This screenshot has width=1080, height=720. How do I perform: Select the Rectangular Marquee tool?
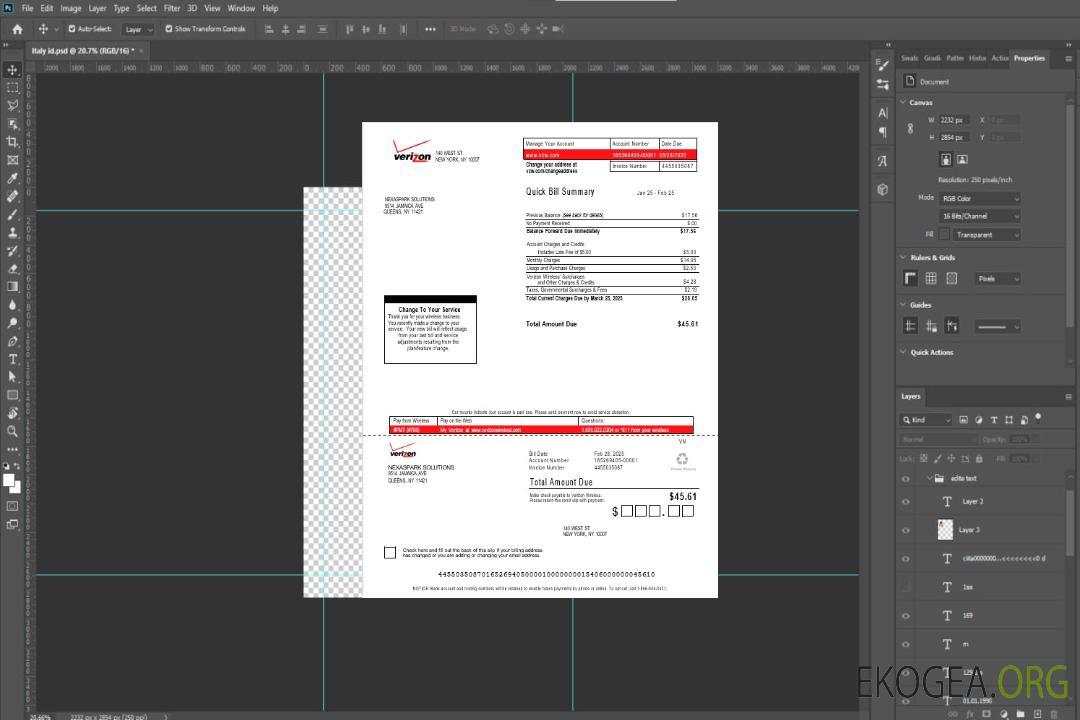[x=12, y=88]
